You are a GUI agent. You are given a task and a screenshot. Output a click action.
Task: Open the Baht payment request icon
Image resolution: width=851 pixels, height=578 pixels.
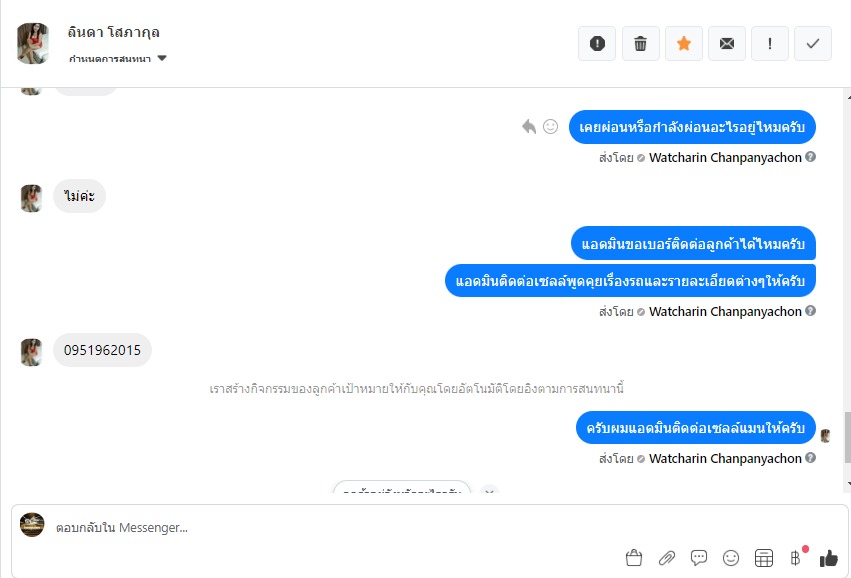796,557
